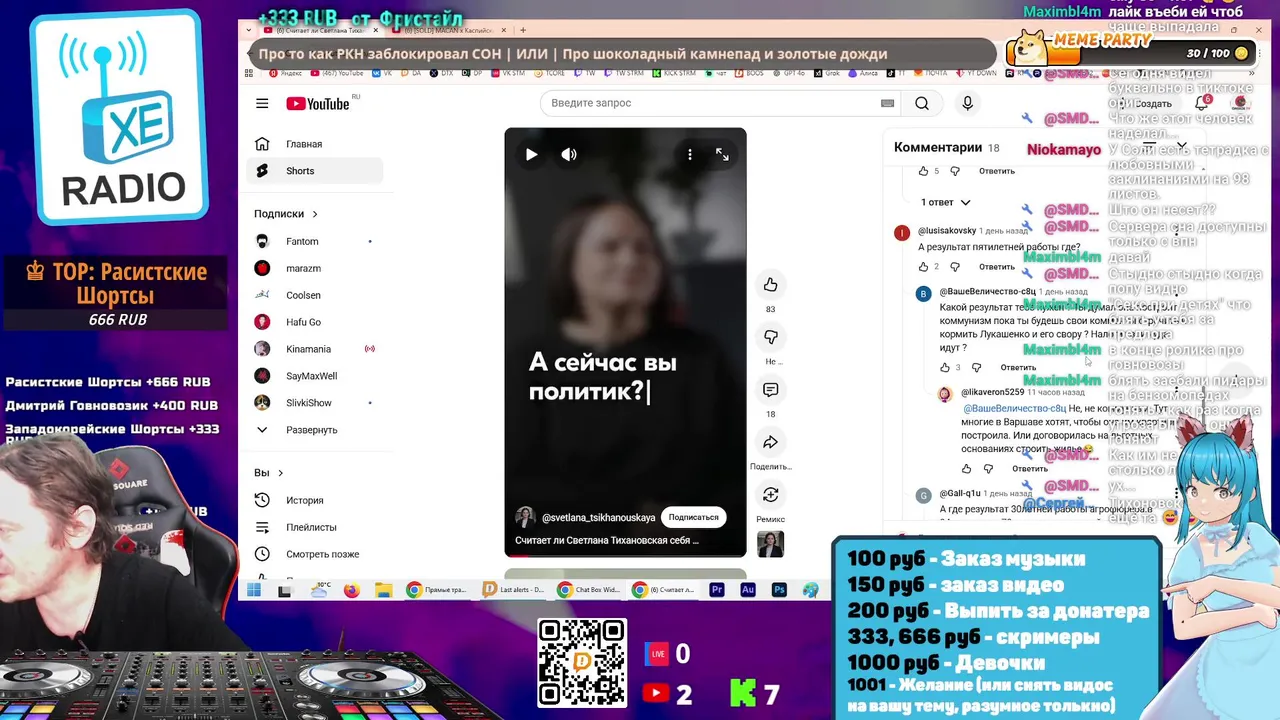Mute the Short via the speaker icon

569,154
